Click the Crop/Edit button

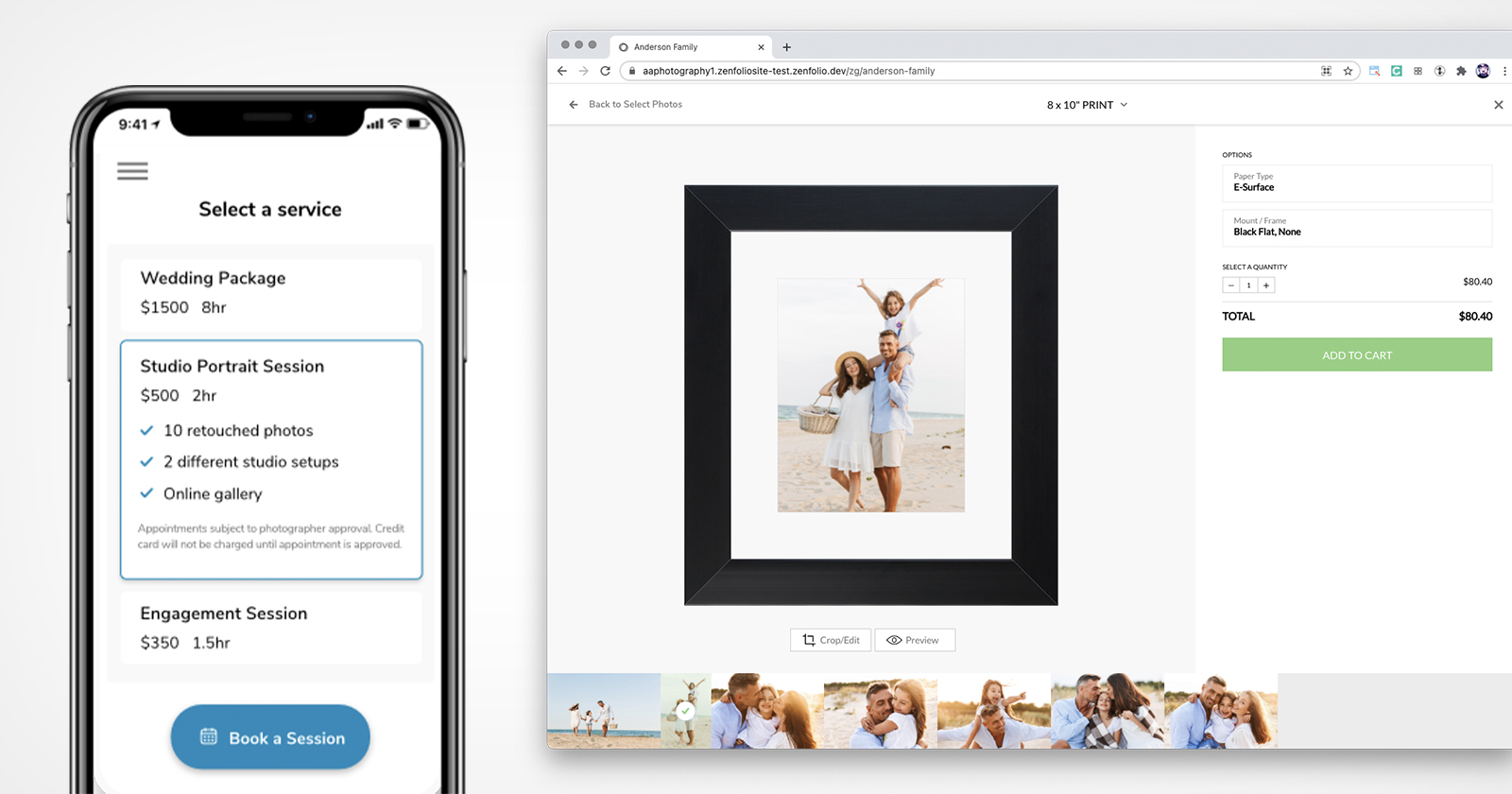coord(831,640)
